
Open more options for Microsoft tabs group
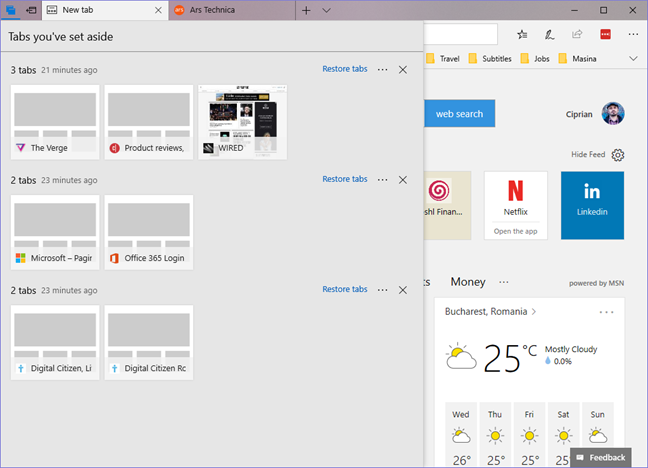pyautogui.click(x=383, y=179)
